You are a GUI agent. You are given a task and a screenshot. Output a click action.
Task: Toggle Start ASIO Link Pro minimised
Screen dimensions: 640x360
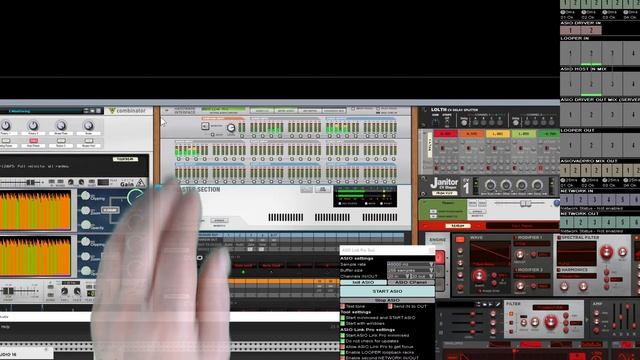click(x=343, y=335)
